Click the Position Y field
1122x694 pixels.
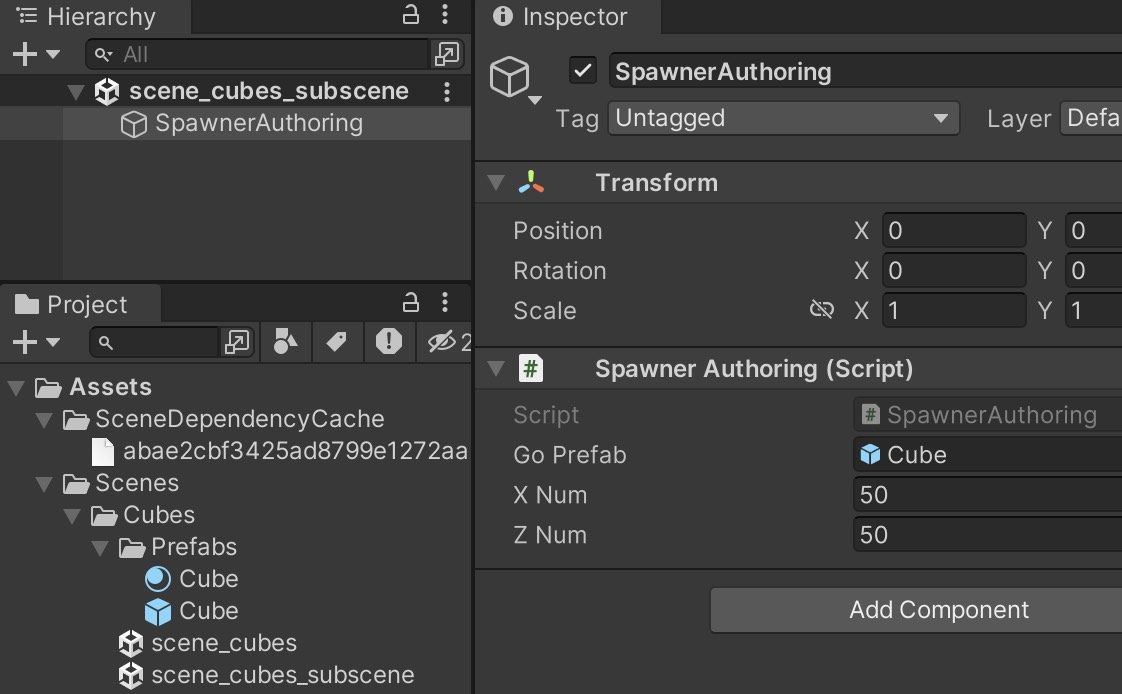(1093, 230)
